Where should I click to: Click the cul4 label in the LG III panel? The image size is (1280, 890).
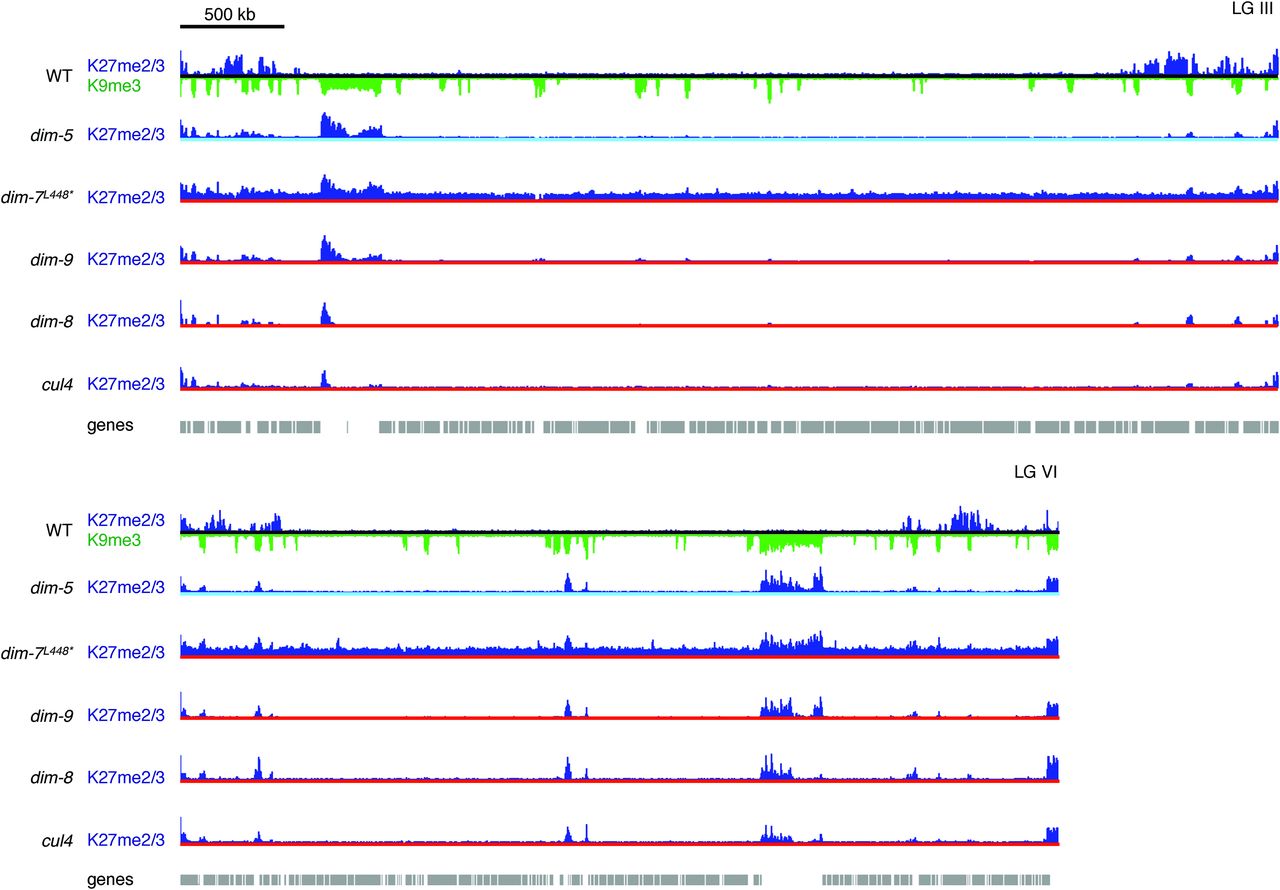[57, 383]
